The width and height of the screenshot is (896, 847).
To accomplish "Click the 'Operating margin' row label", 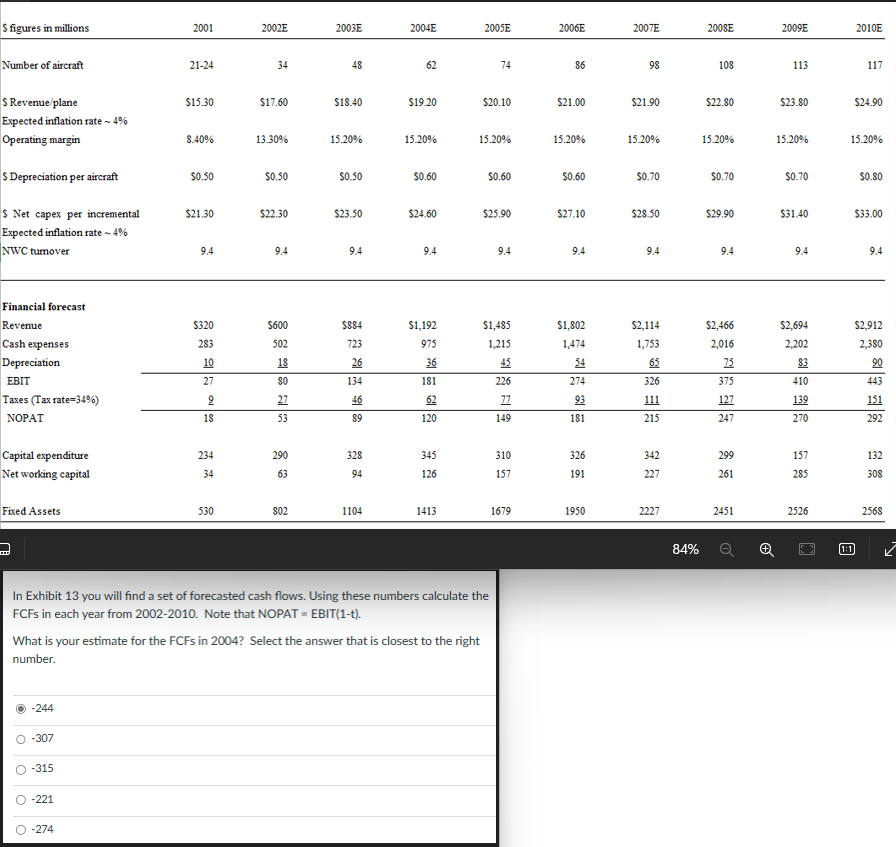I will [41, 139].
